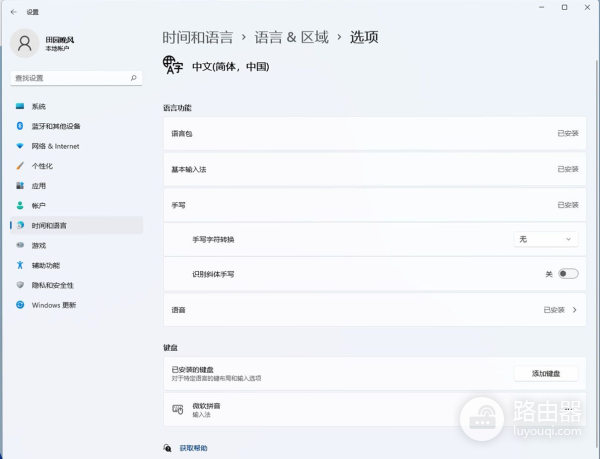The image size is (600, 459).
Task: Click the 已安装的键盘 label
Action: [192, 369]
